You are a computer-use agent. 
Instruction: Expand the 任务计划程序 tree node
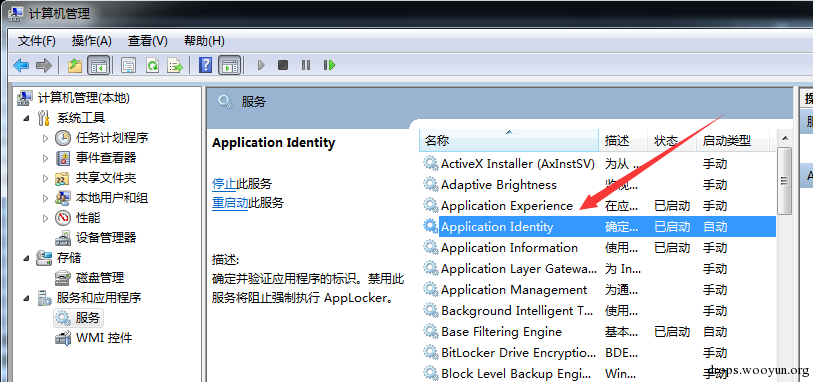tap(46, 138)
